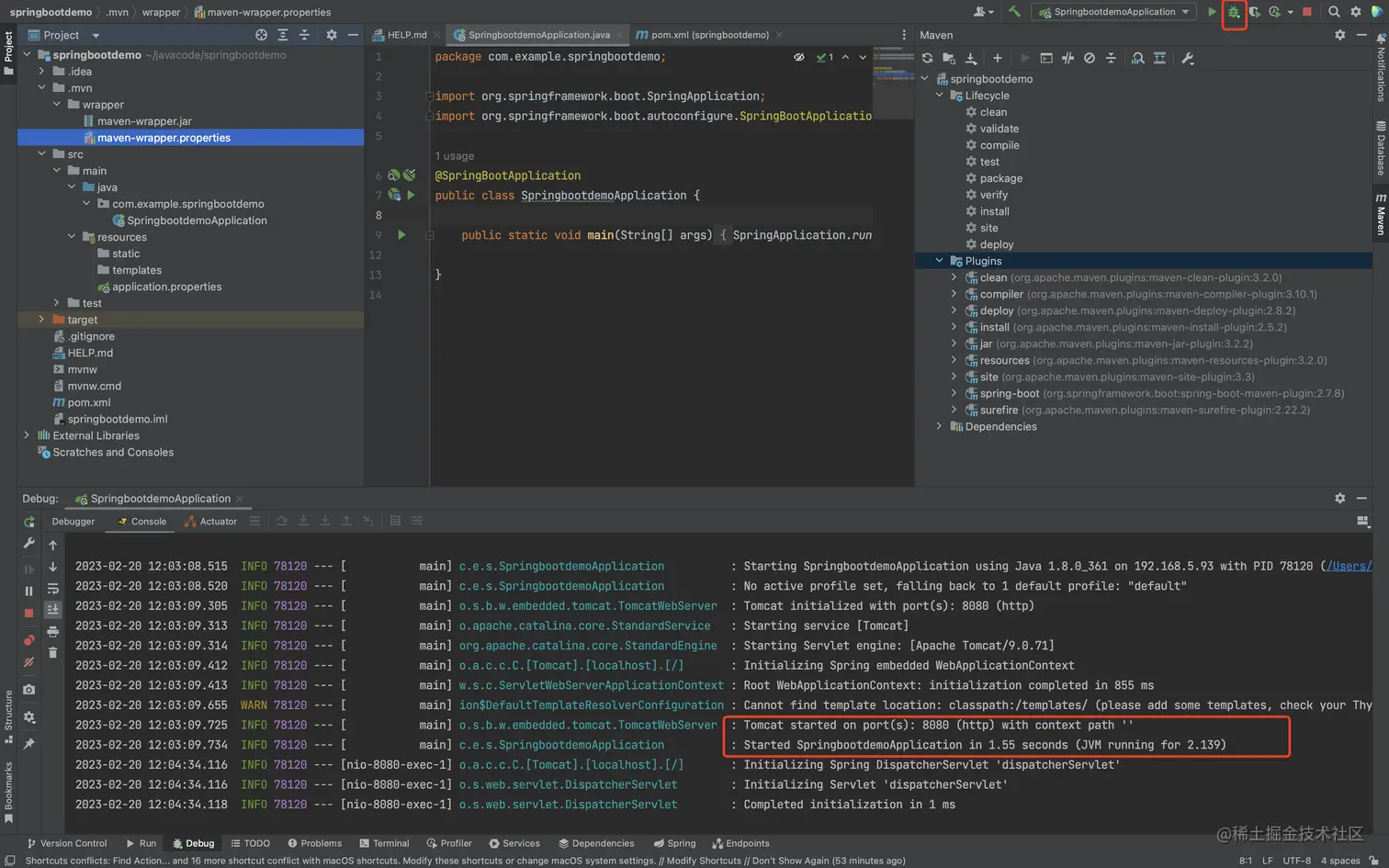Stop debug session red square in debug sidebar

coord(29,613)
